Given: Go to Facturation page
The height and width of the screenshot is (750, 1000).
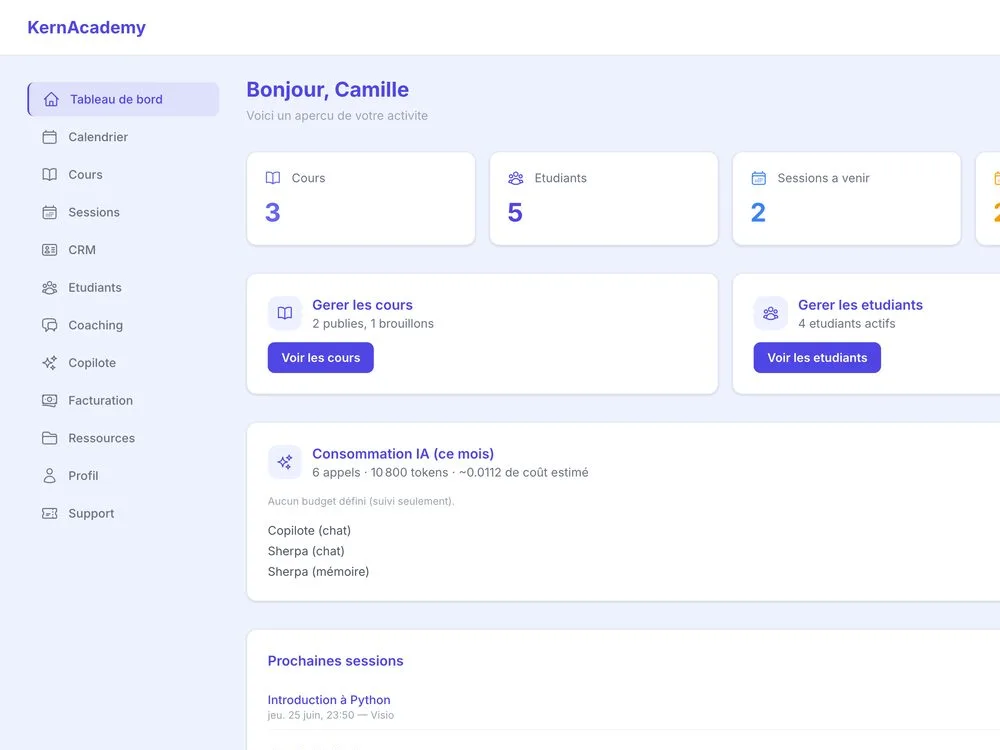Looking at the screenshot, I should (123, 401).
